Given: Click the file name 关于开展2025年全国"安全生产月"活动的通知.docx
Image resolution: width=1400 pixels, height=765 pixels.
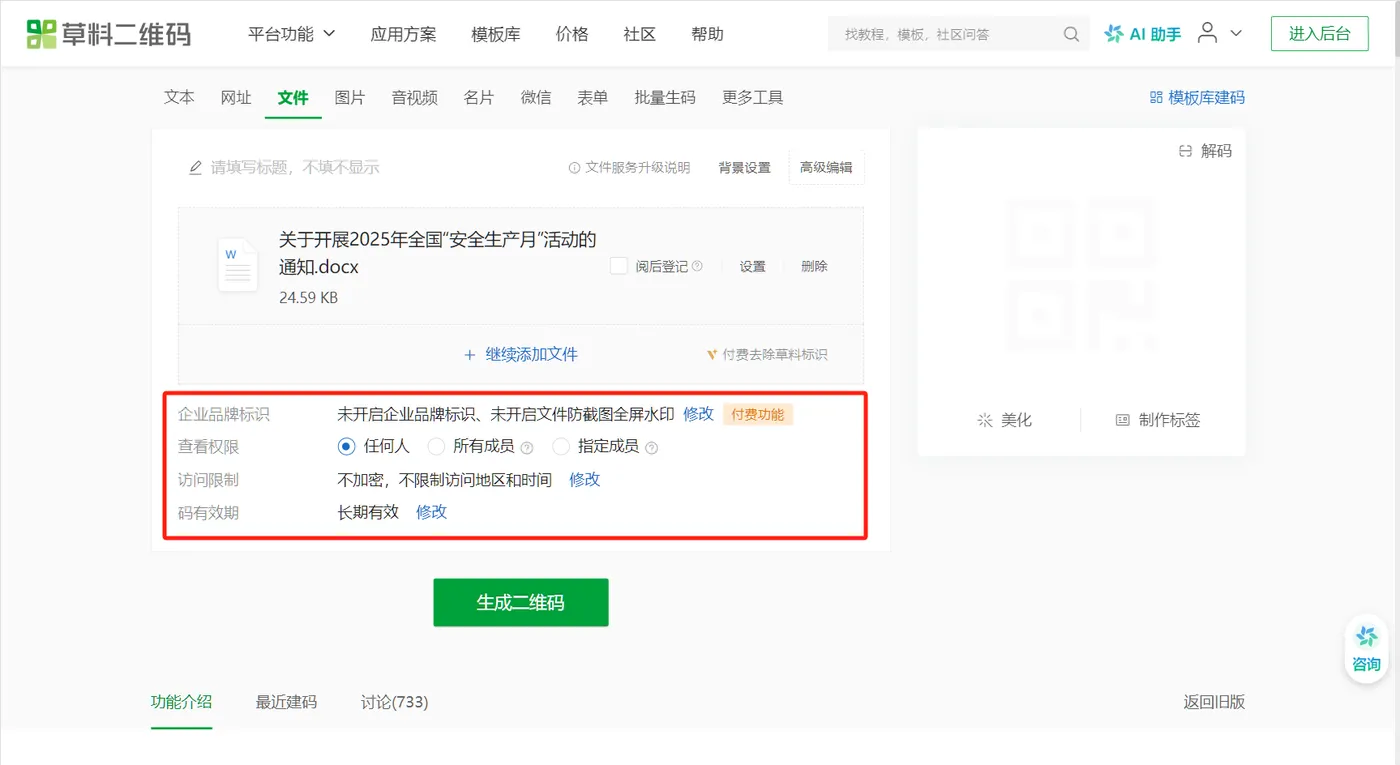Looking at the screenshot, I should [438, 253].
